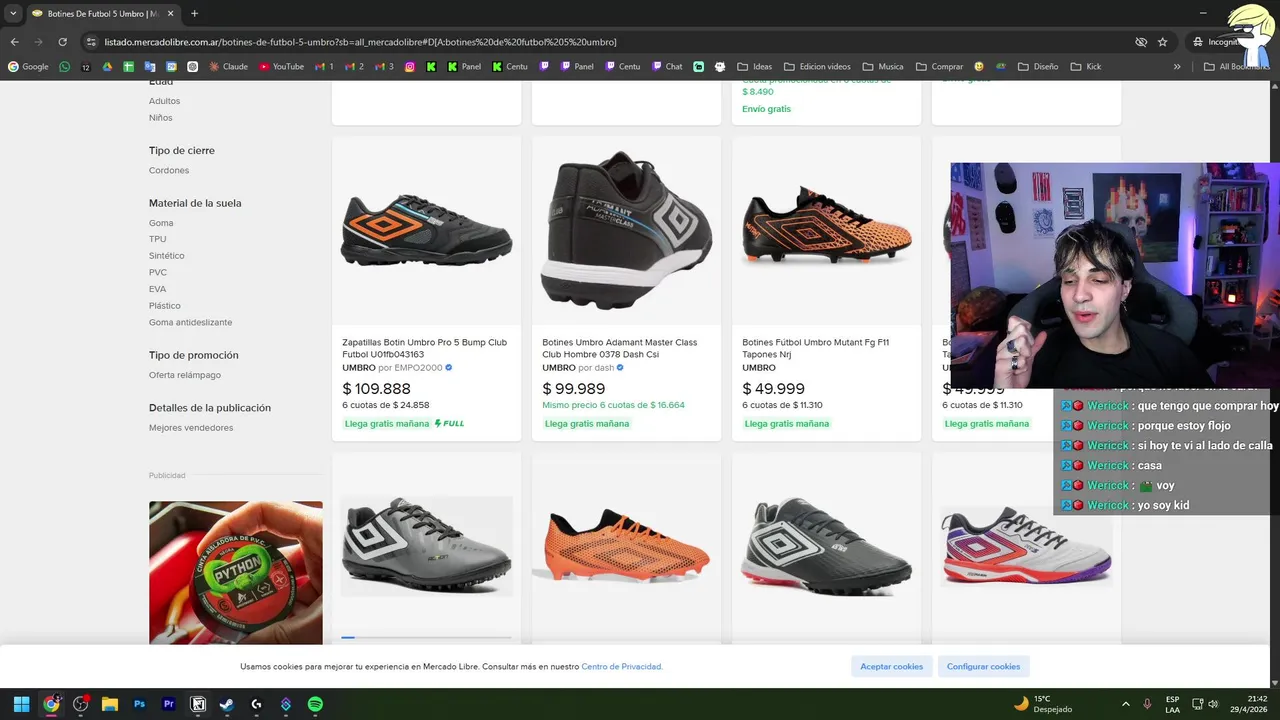This screenshot has width=1280, height=720.
Task: Open Steam from the taskbar
Action: [227, 704]
